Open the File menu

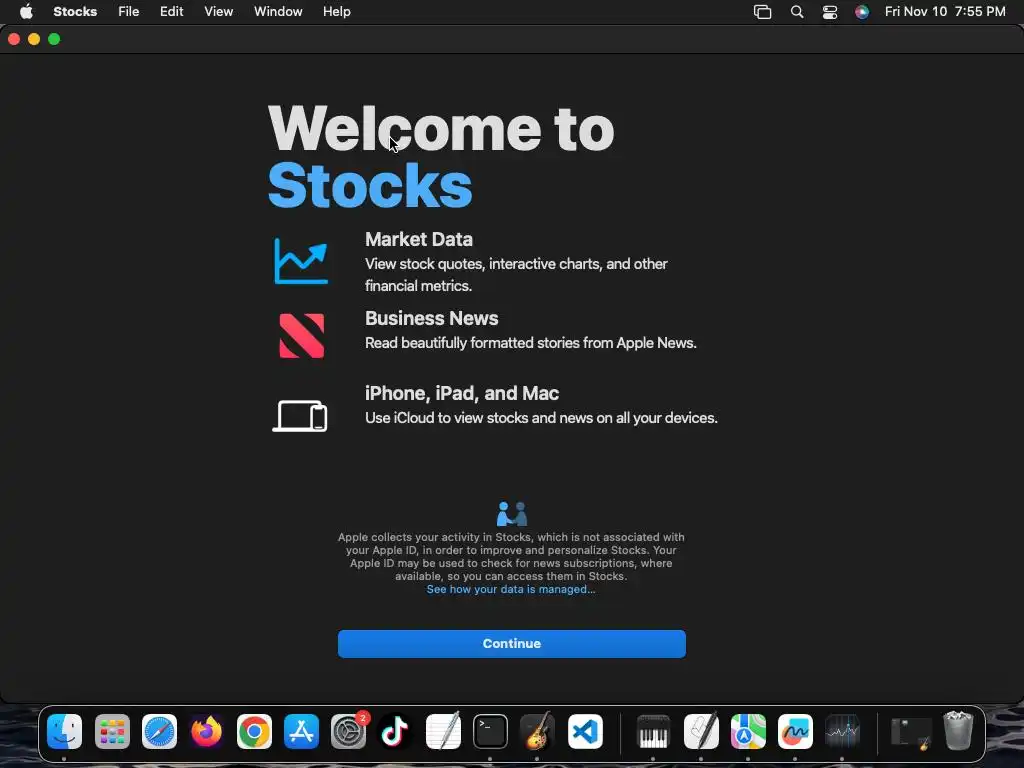tap(129, 12)
